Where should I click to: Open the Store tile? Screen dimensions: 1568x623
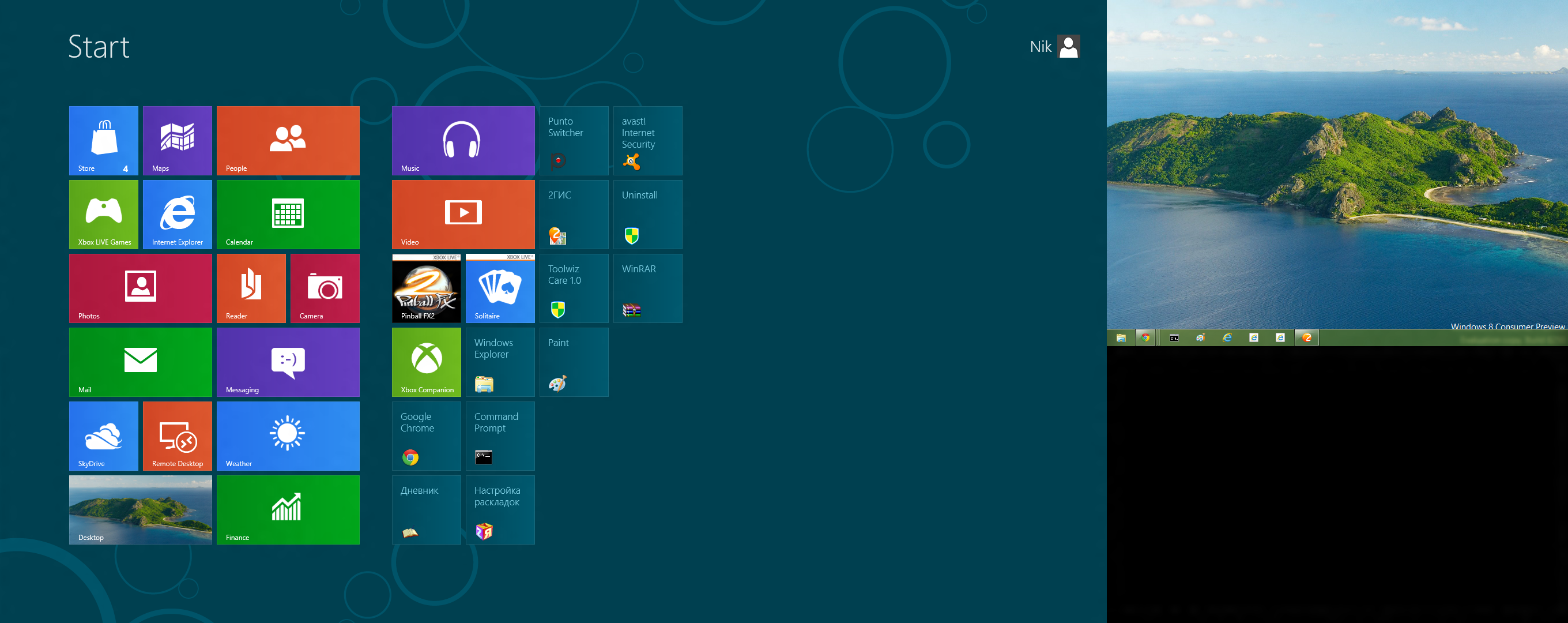point(104,141)
